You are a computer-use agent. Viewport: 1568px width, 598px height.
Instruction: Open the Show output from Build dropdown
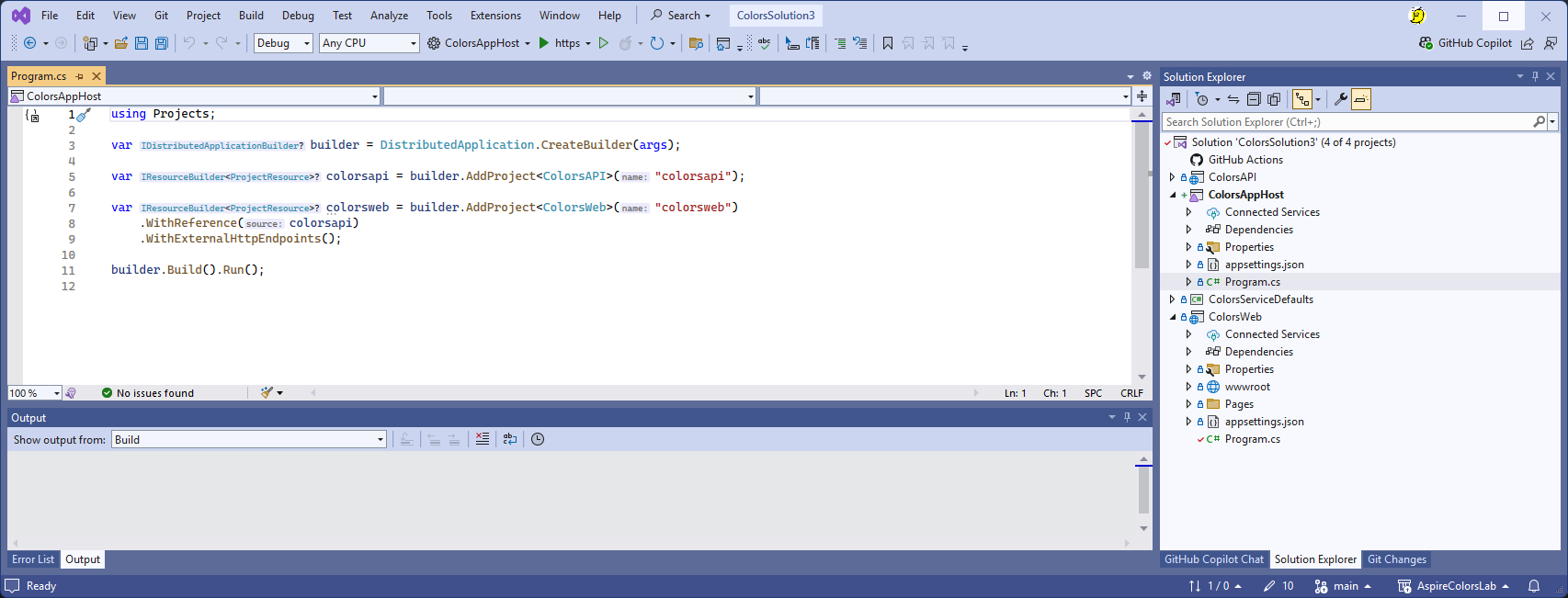tap(249, 440)
